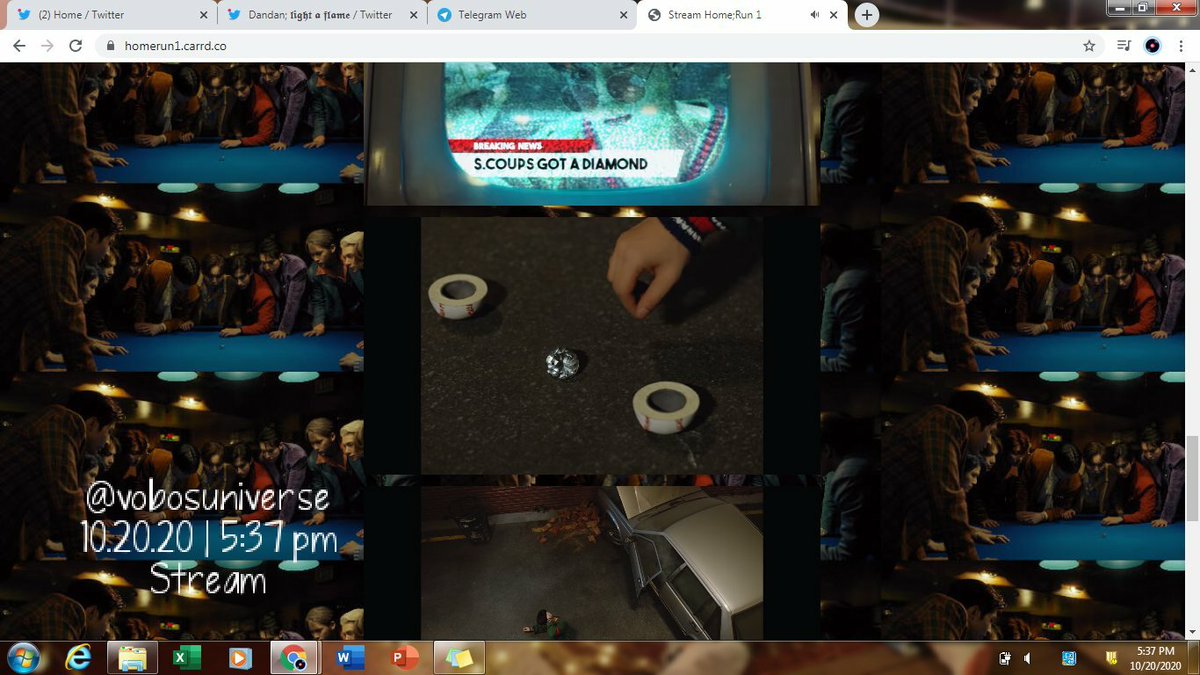Switch to the Telegram Web tab

pyautogui.click(x=530, y=15)
